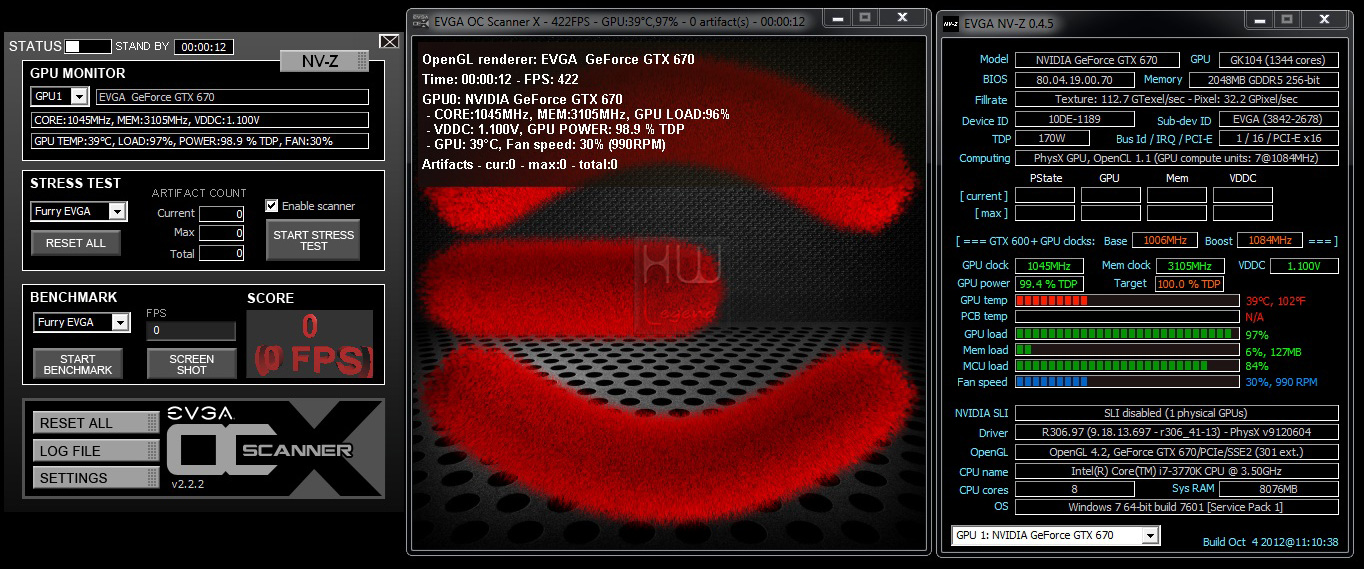Viewport: 1364px width, 569px height.
Task: Click the Computing PhysX GPU field
Action: [1177, 158]
